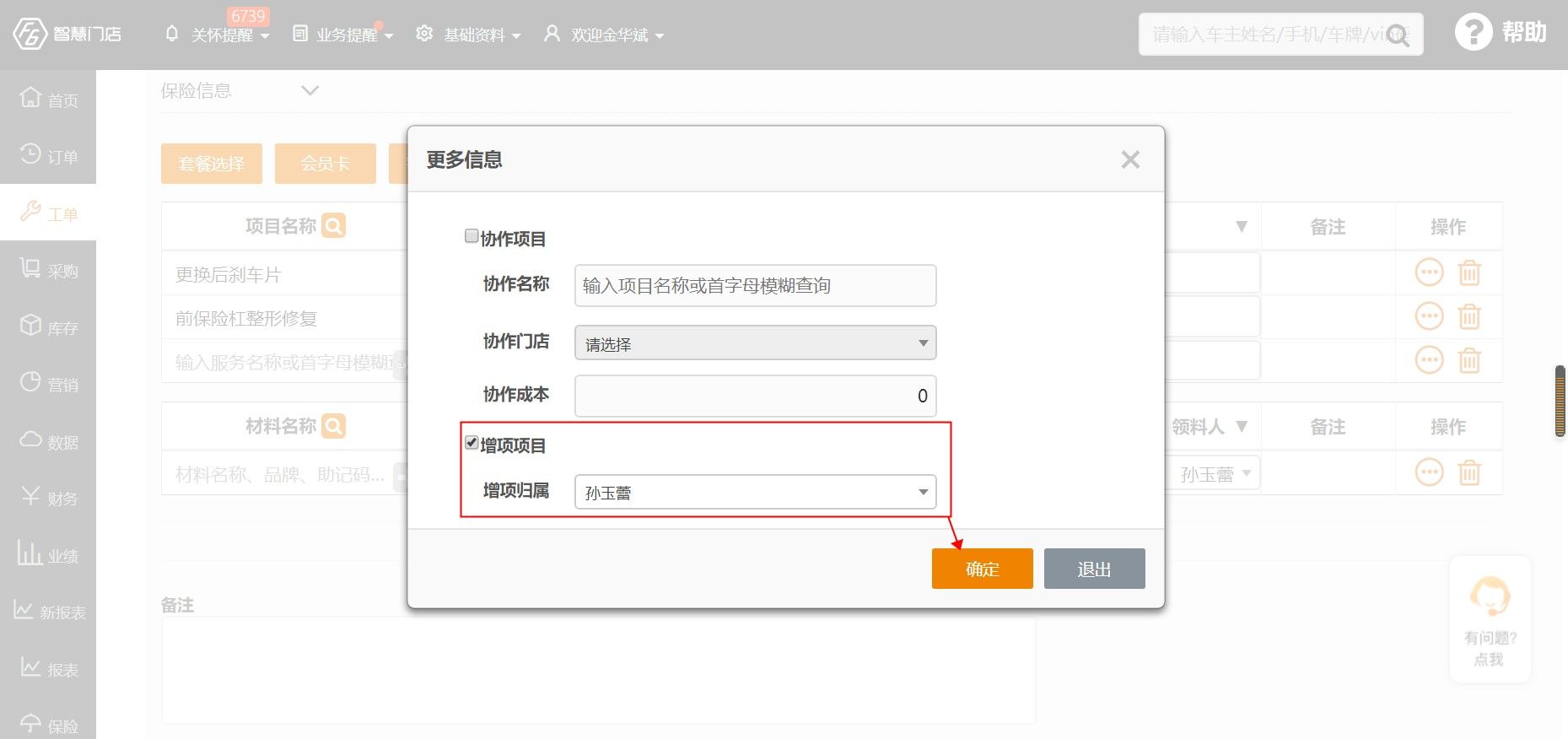Open 关怀提醒 bell notifications menu
This screenshot has width=1568, height=739.
(x=218, y=35)
